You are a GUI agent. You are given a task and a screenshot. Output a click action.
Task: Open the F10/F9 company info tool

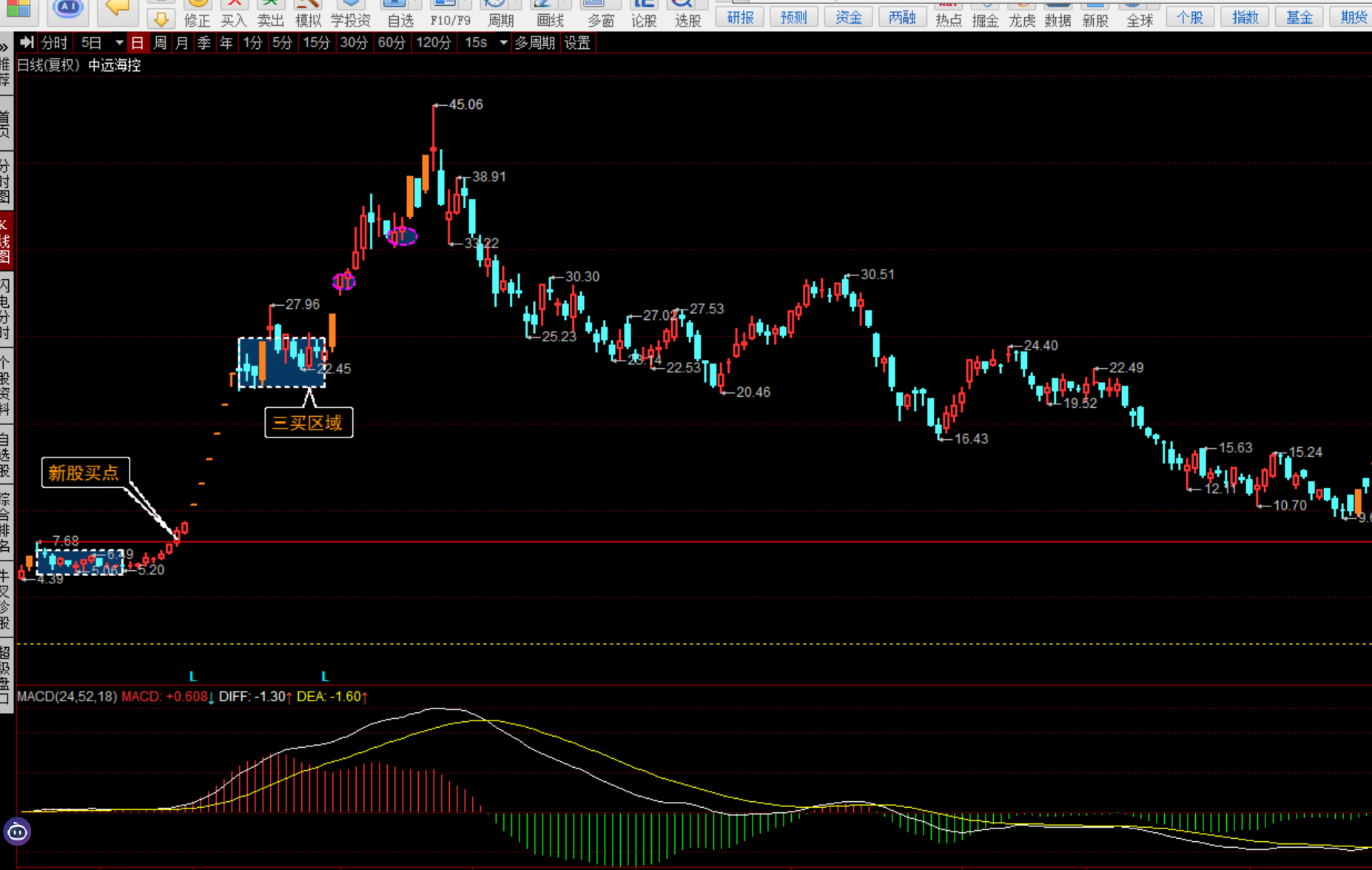(x=450, y=14)
